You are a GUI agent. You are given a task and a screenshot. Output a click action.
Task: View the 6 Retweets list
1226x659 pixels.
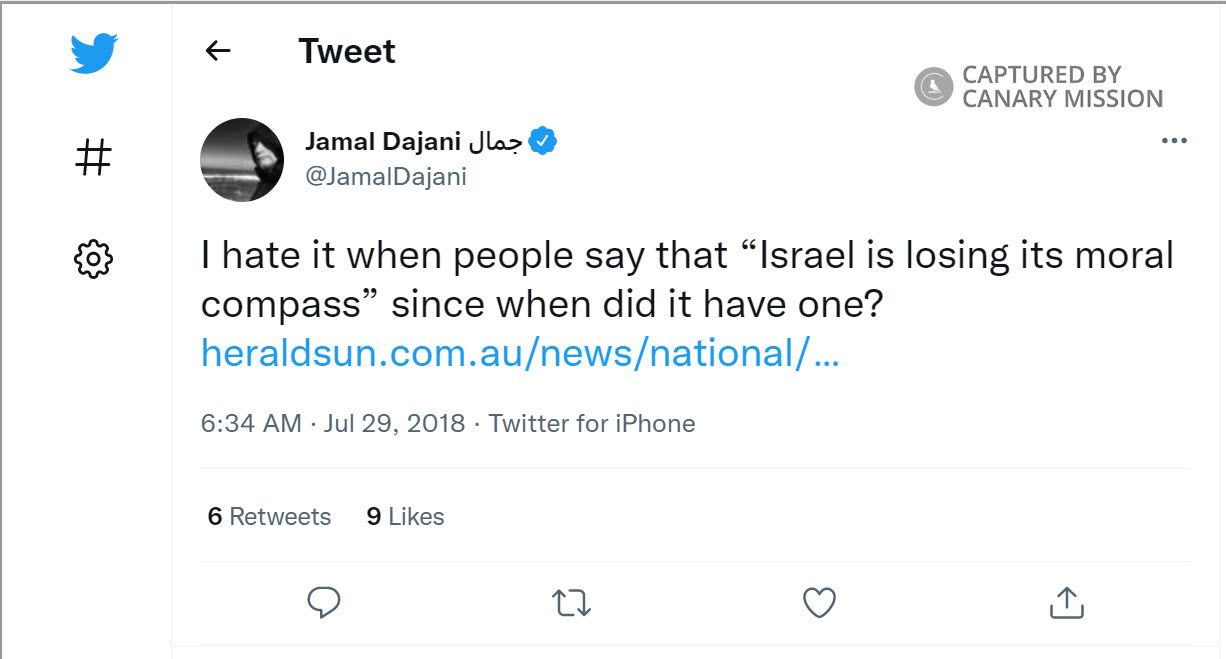269,516
